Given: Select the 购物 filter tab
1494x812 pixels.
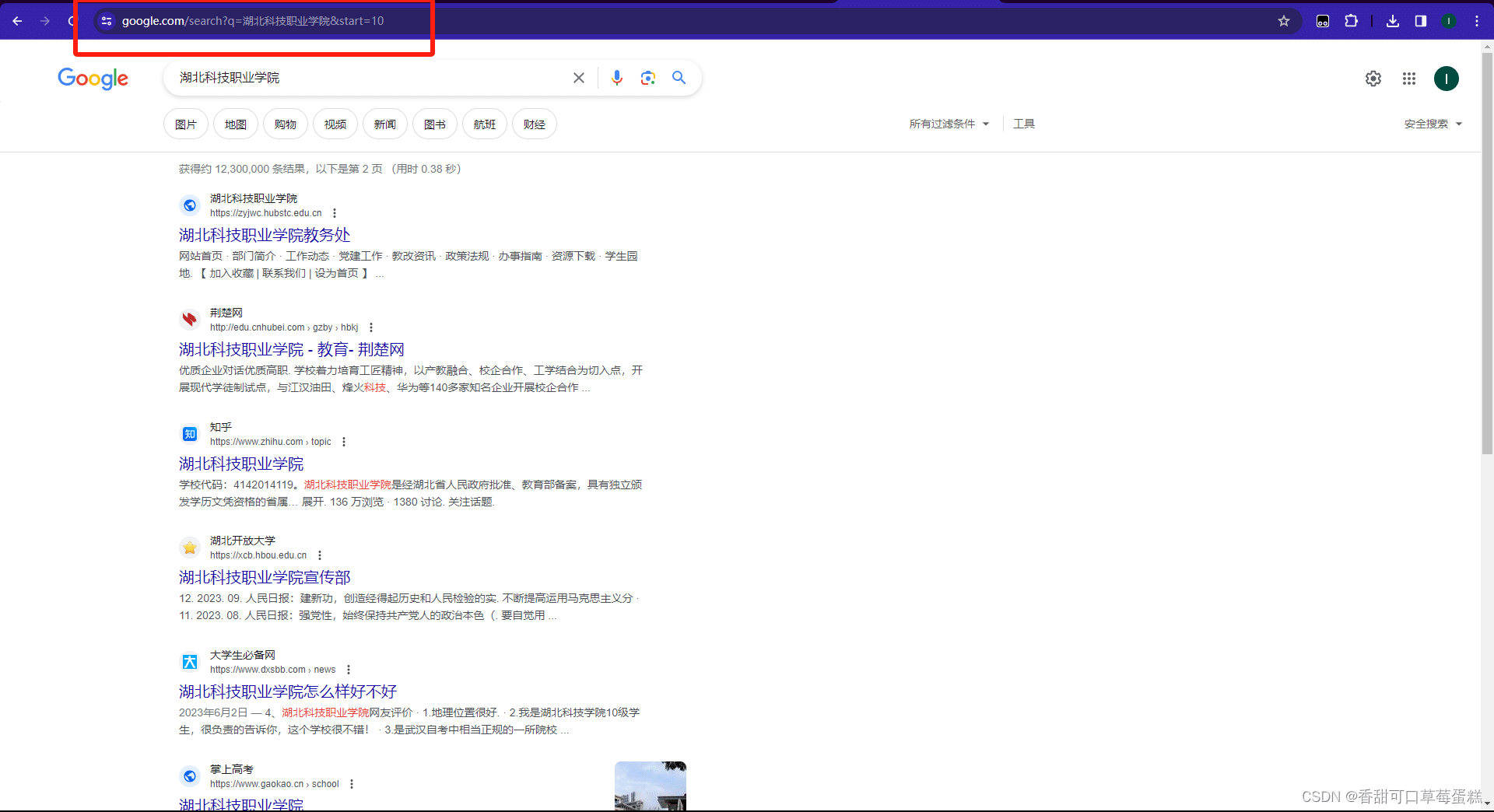Looking at the screenshot, I should pos(286,124).
